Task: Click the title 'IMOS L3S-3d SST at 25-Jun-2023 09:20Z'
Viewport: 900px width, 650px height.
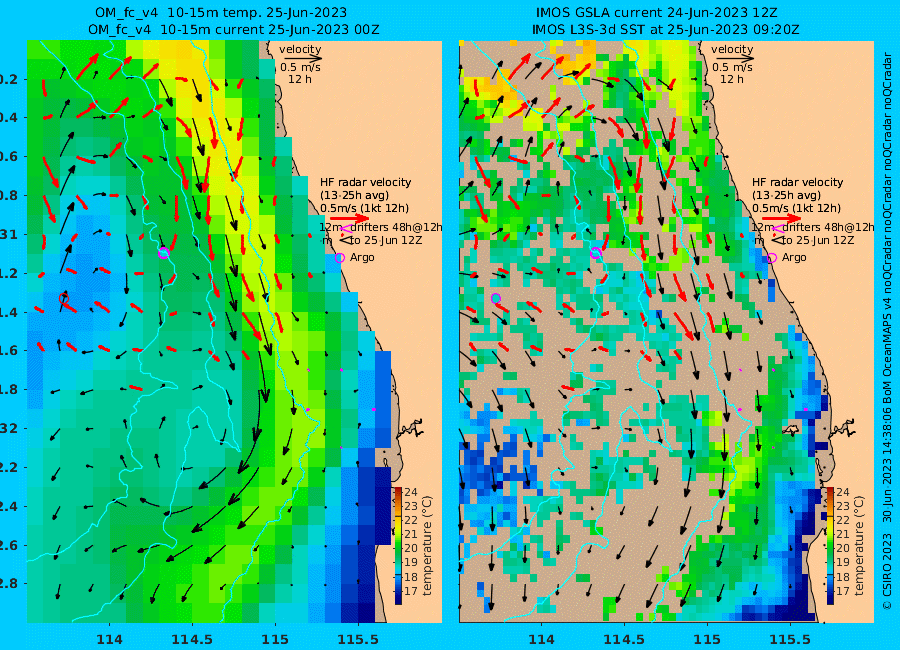Action: [665, 29]
